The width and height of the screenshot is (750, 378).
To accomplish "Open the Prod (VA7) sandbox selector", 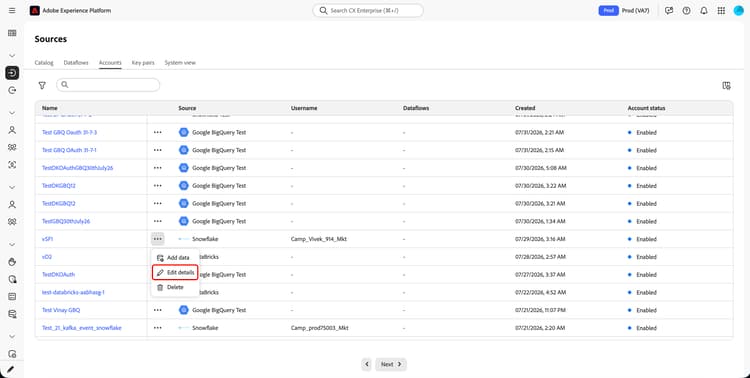I will [x=635, y=11].
